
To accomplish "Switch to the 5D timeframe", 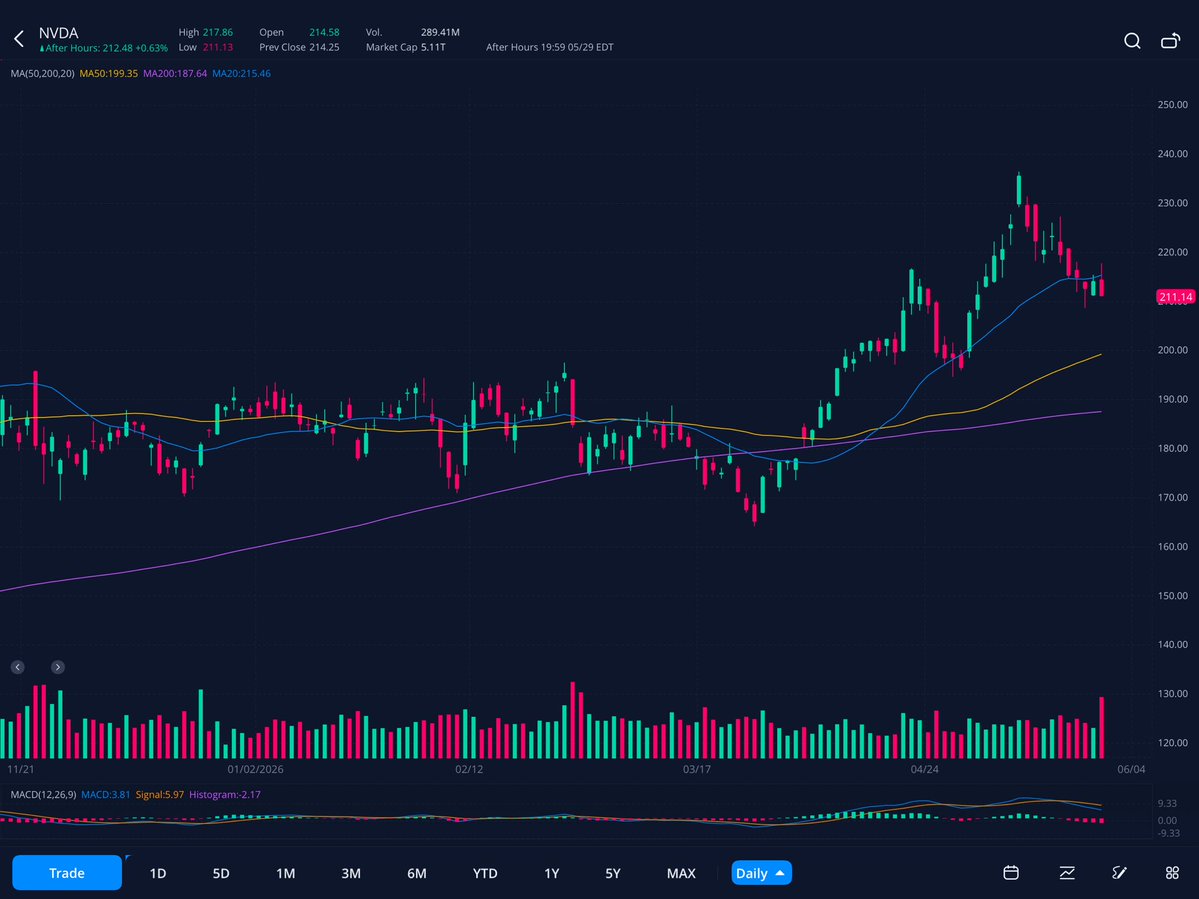I will click(221, 873).
